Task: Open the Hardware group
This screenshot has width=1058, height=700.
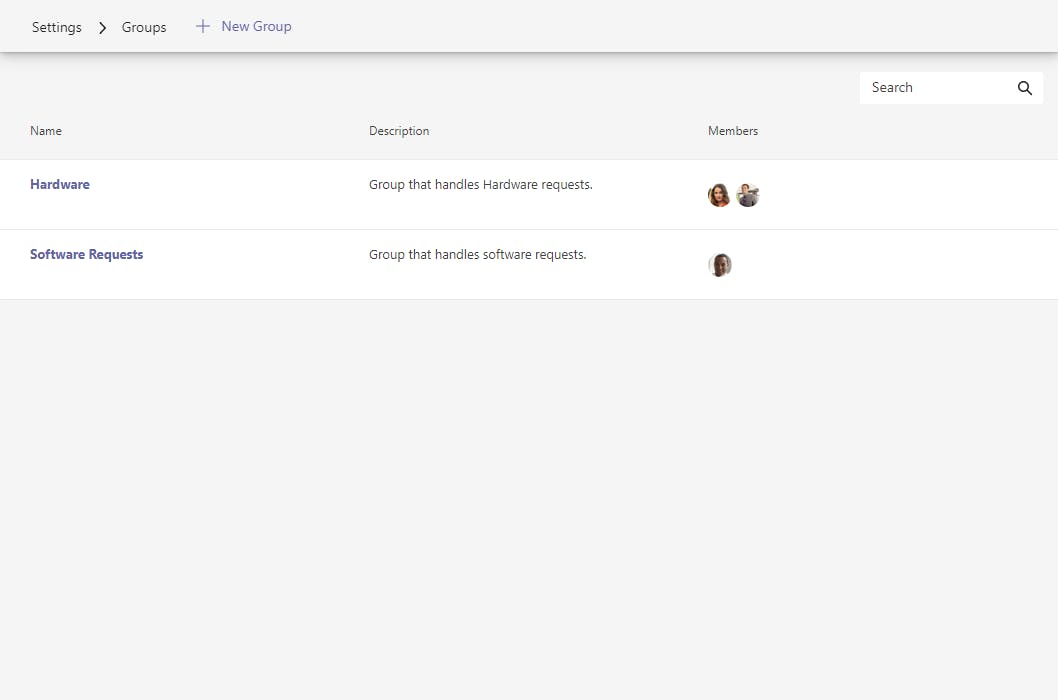Action: coord(60,184)
